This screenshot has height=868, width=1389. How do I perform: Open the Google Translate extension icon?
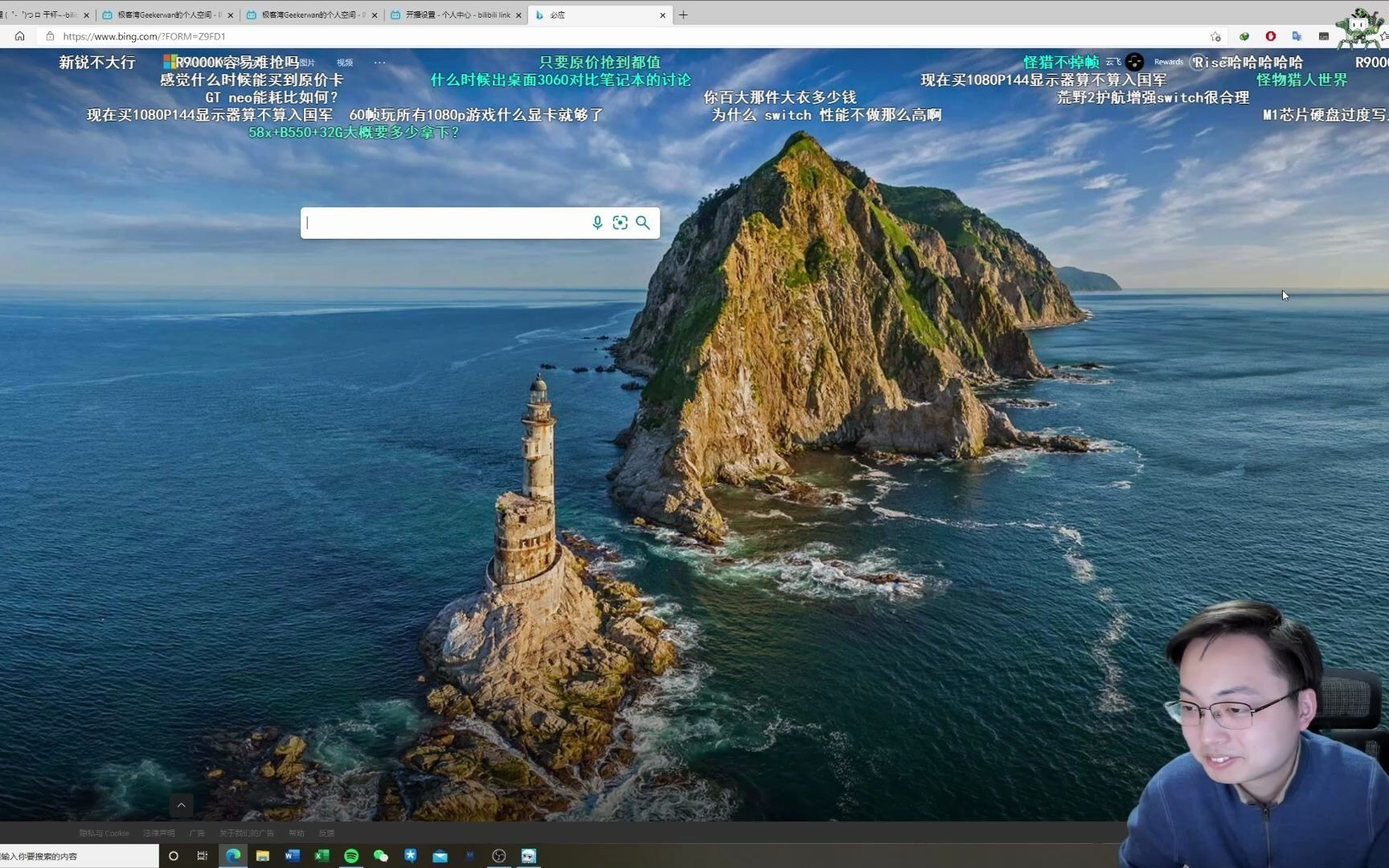(x=1297, y=36)
